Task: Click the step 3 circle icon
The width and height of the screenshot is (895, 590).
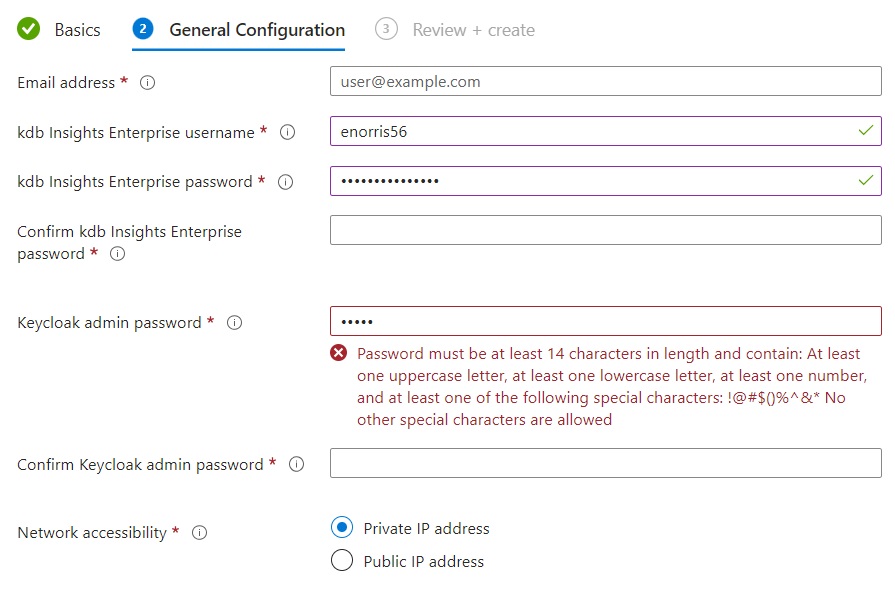Action: click(386, 29)
